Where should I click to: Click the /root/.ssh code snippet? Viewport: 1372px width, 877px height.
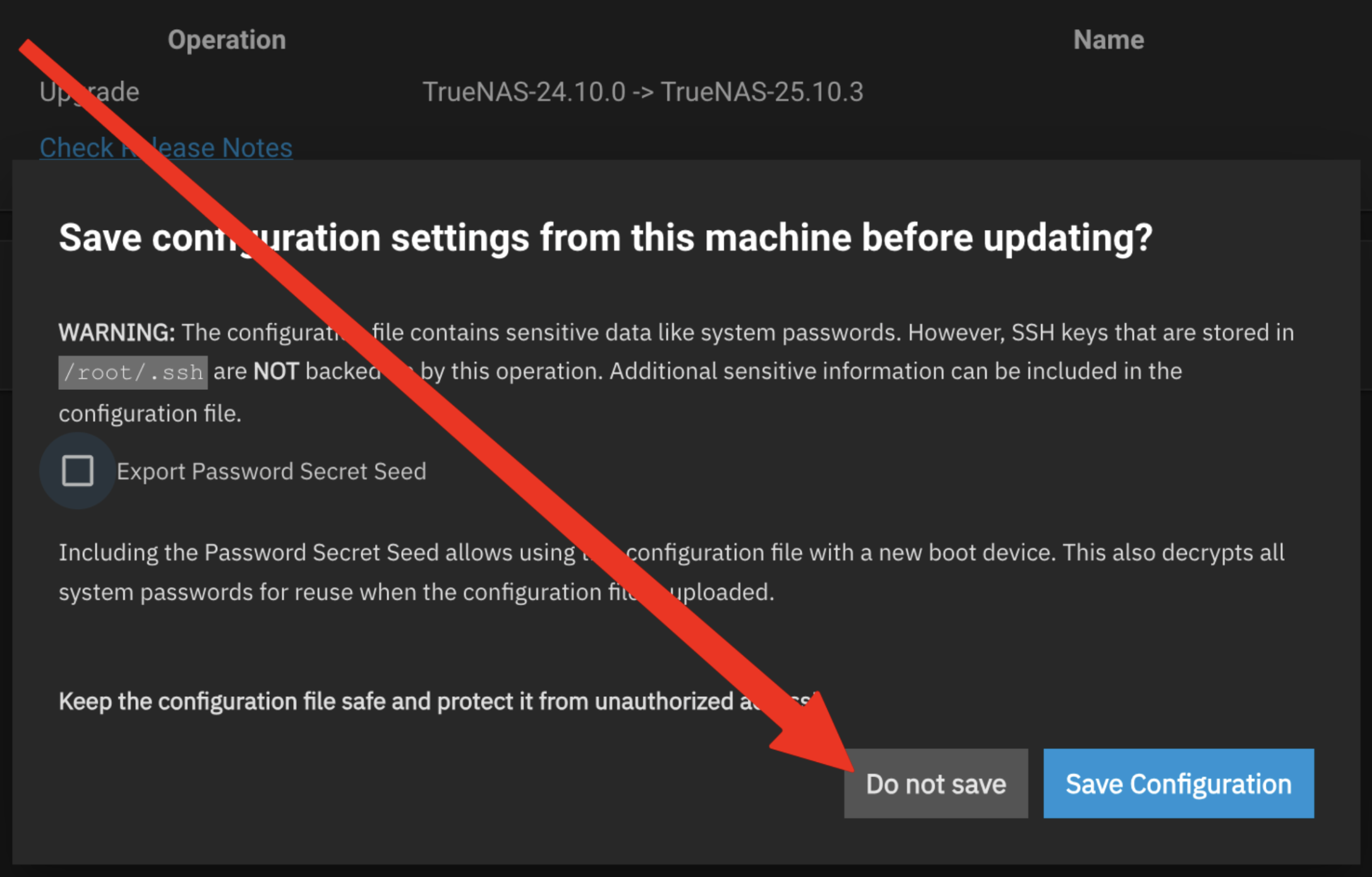133,372
